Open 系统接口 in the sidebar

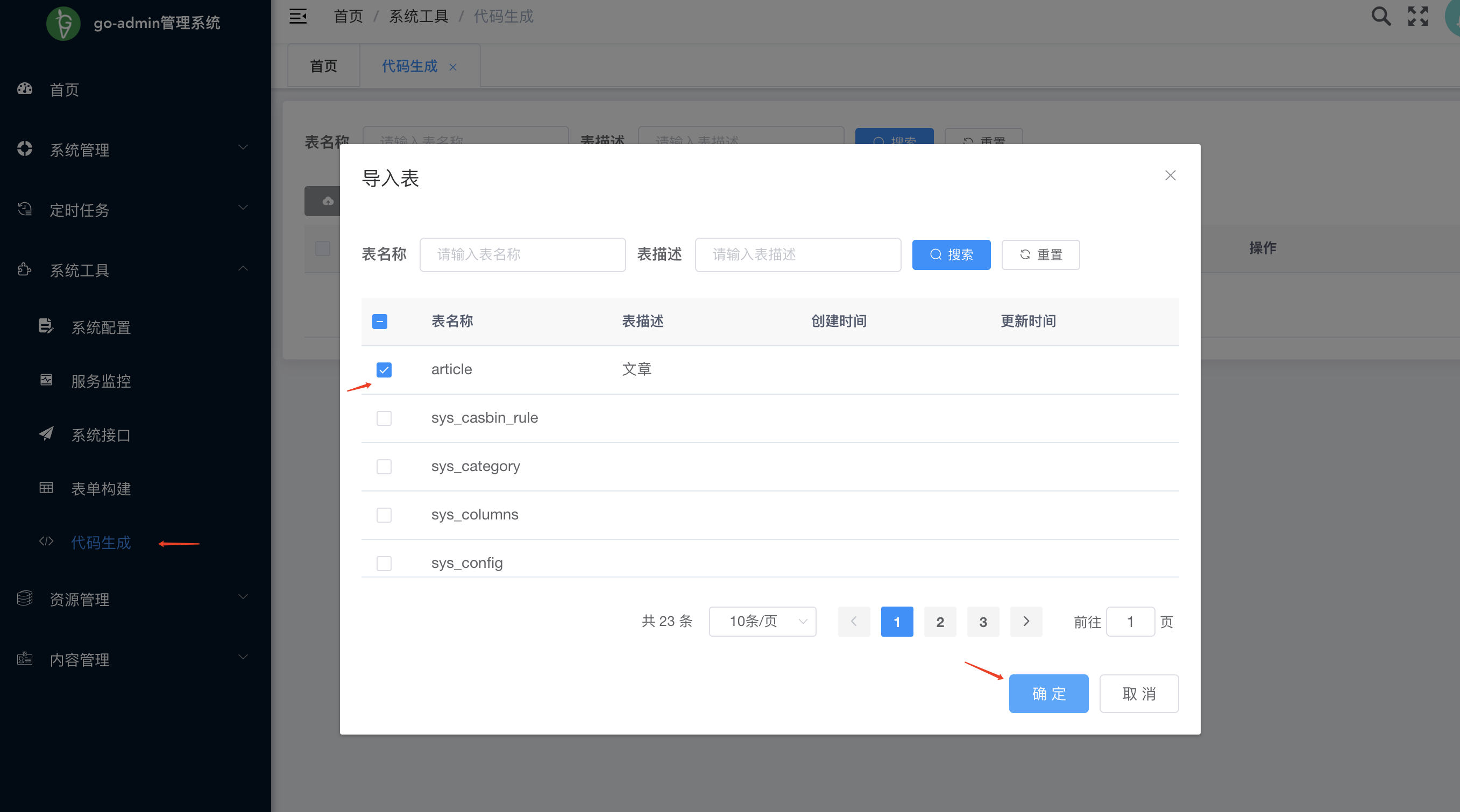tap(101, 435)
